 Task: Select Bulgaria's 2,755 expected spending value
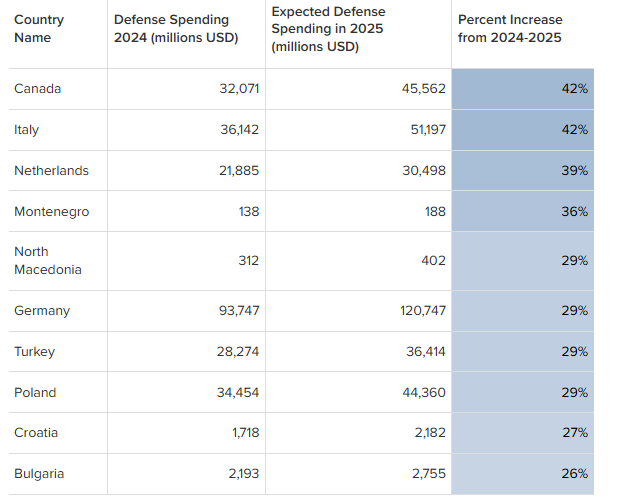429,474
